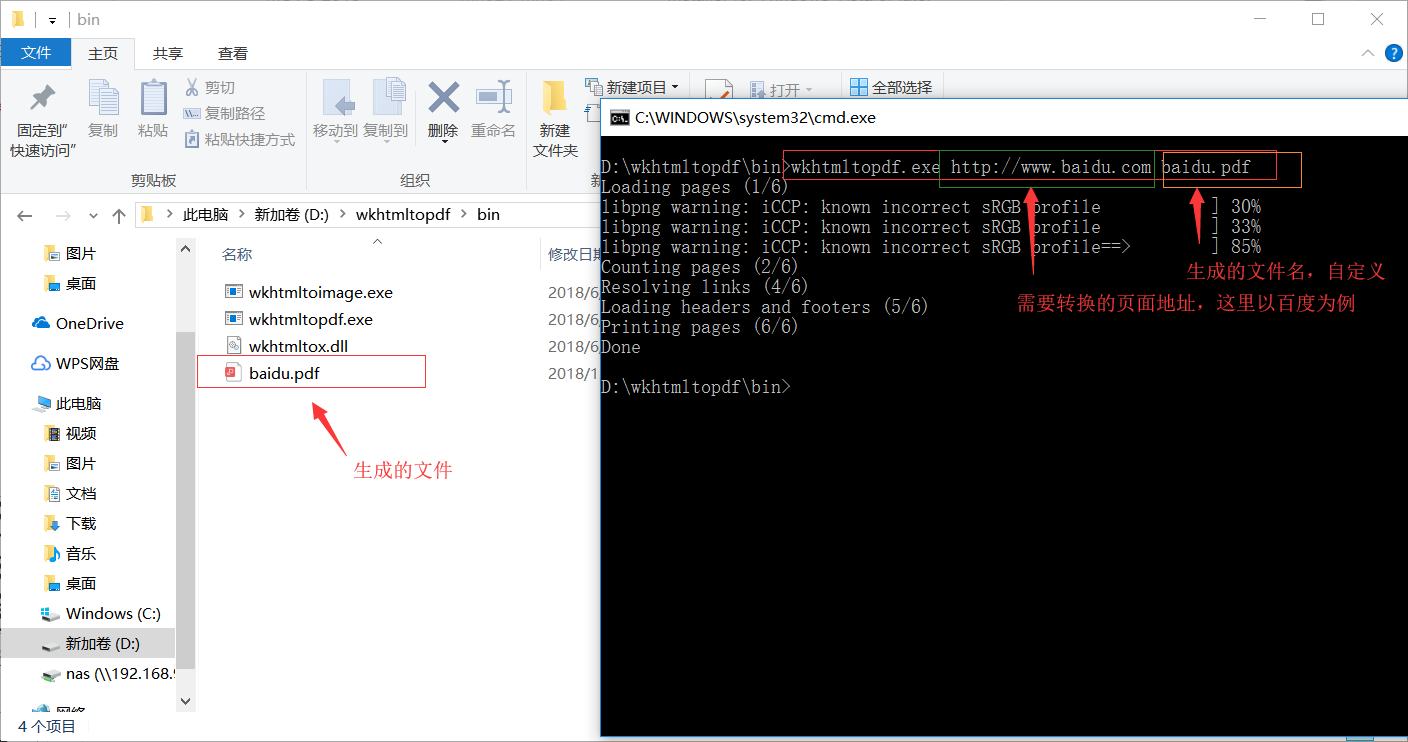Select the file named wkhtmltox.dll
Screen dimensions: 1408x742
coord(298,346)
